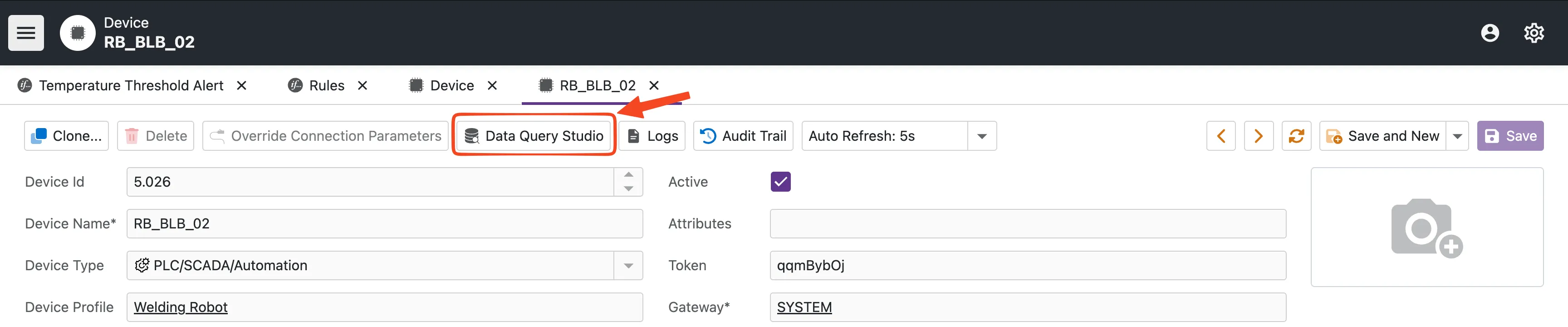This screenshot has width=1568, height=327.
Task: Uncheck the Active checkbox
Action: (780, 182)
